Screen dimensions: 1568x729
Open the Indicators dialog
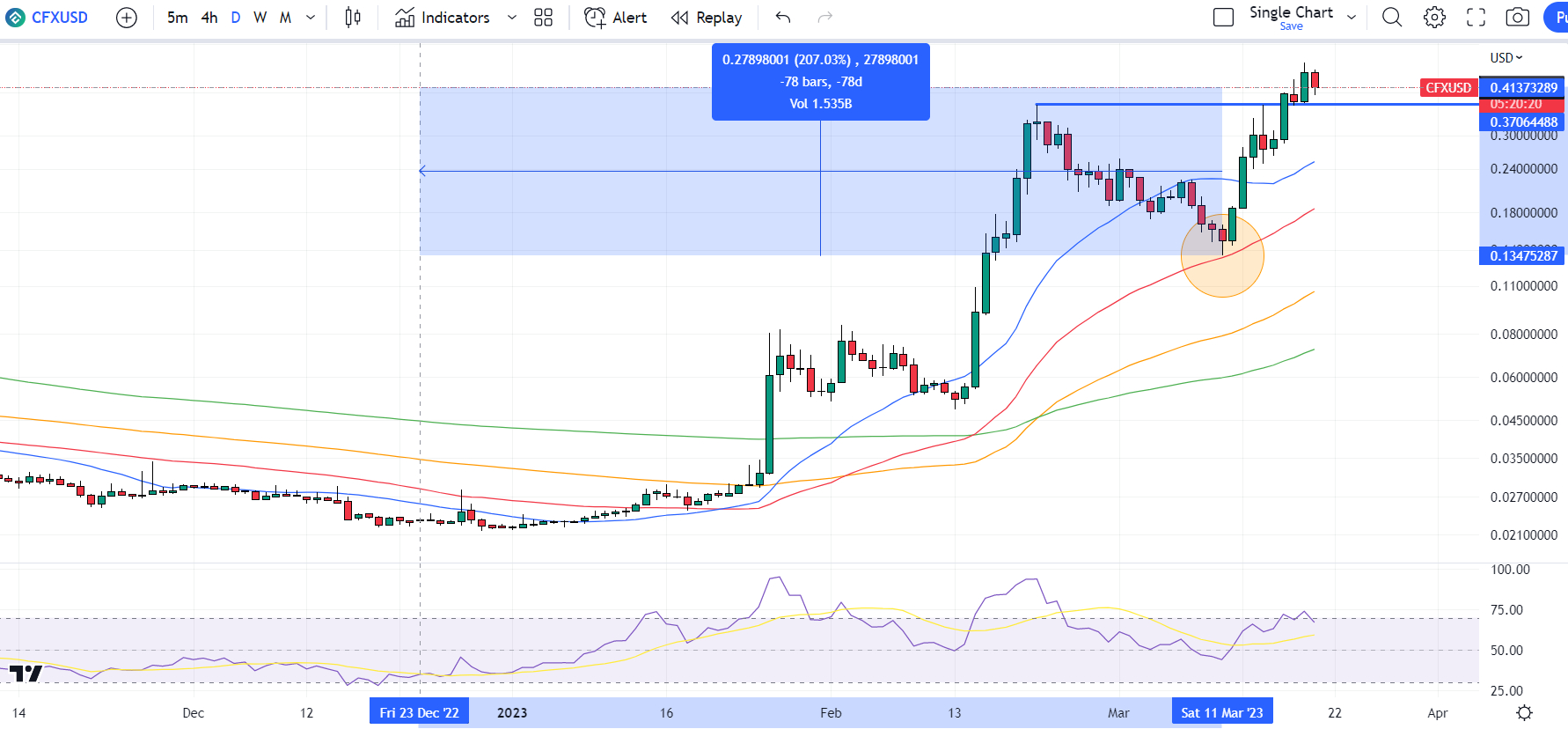[x=443, y=18]
